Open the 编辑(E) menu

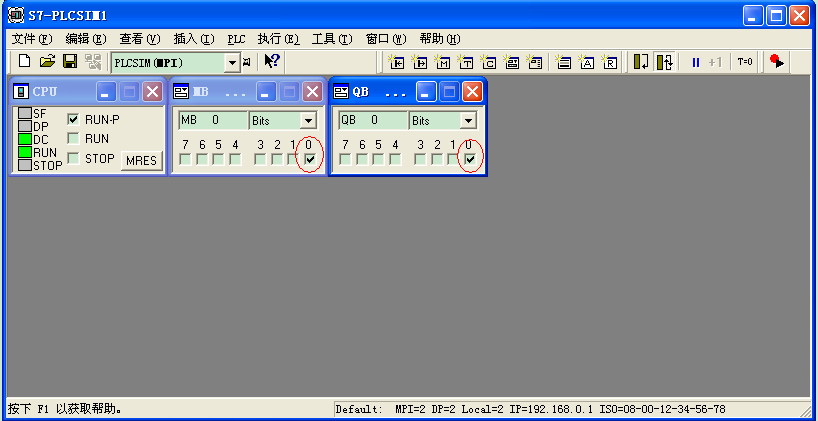pyautogui.click(x=86, y=39)
